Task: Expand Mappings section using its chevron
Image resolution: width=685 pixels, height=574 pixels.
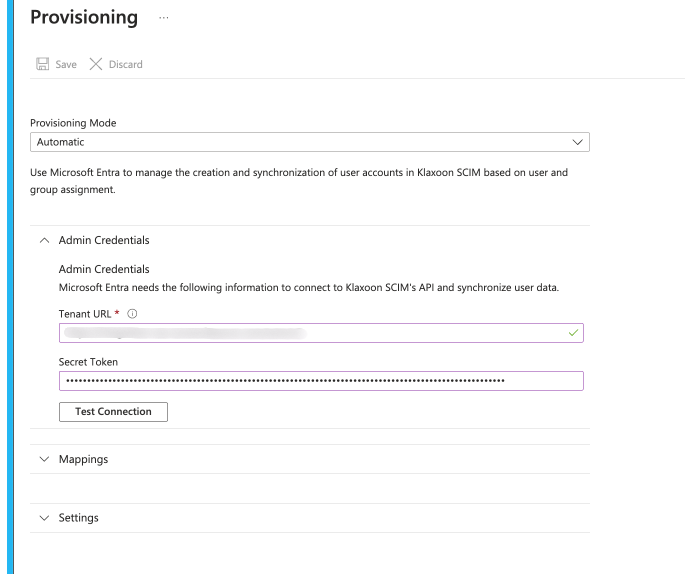Action: (x=44, y=459)
